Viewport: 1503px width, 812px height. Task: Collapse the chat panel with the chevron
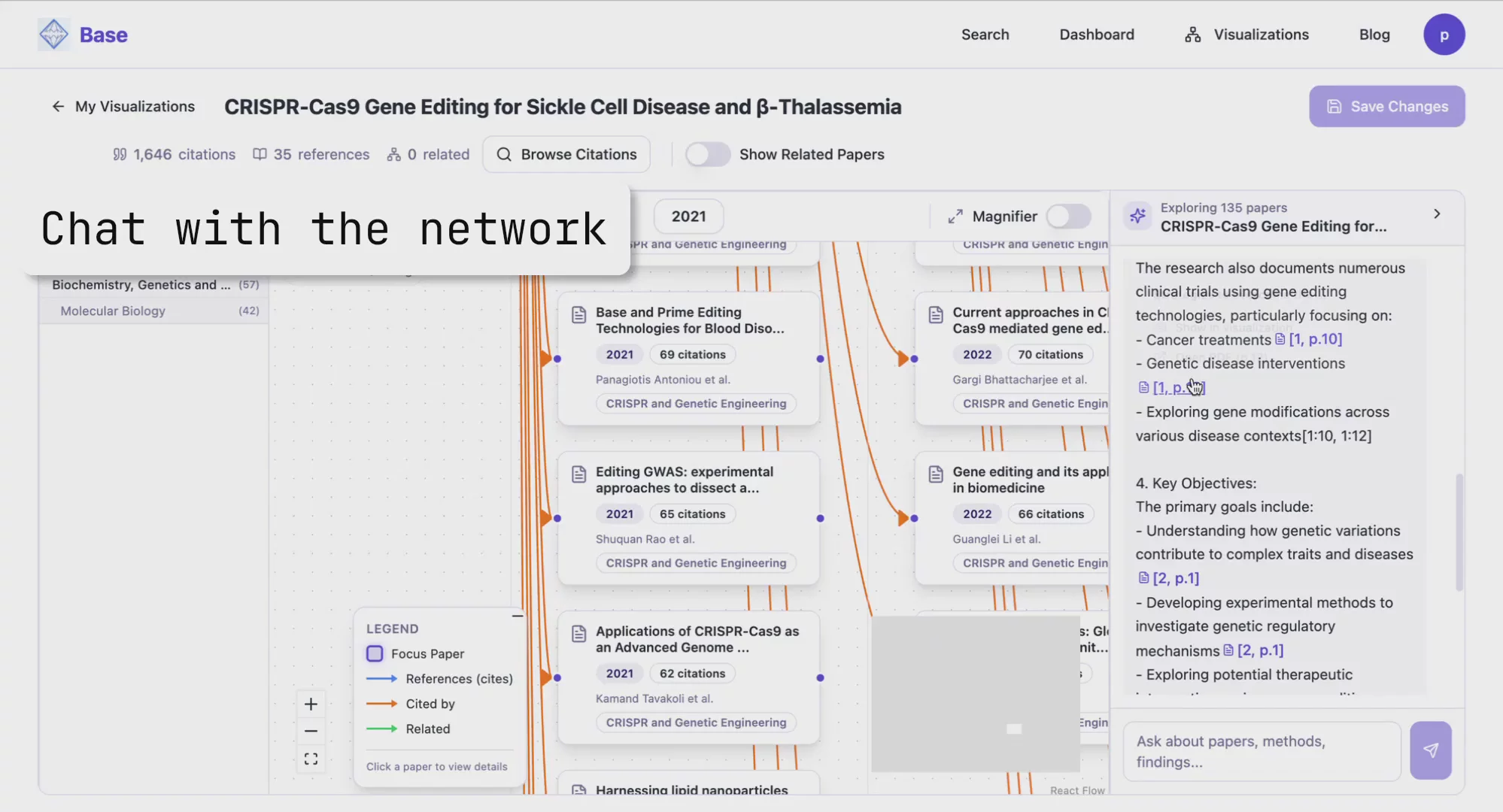click(x=1437, y=214)
